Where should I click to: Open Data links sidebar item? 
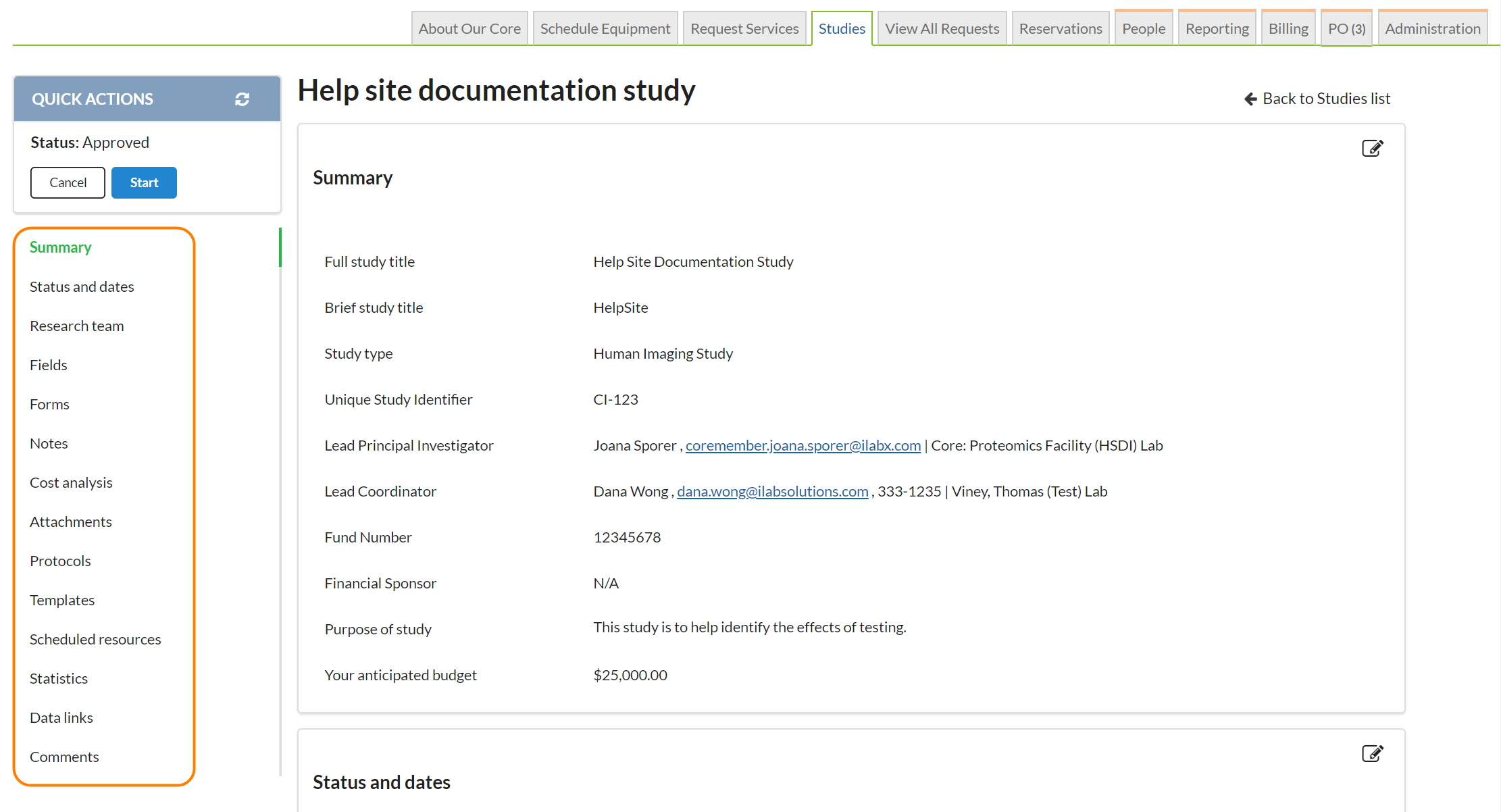pos(61,718)
